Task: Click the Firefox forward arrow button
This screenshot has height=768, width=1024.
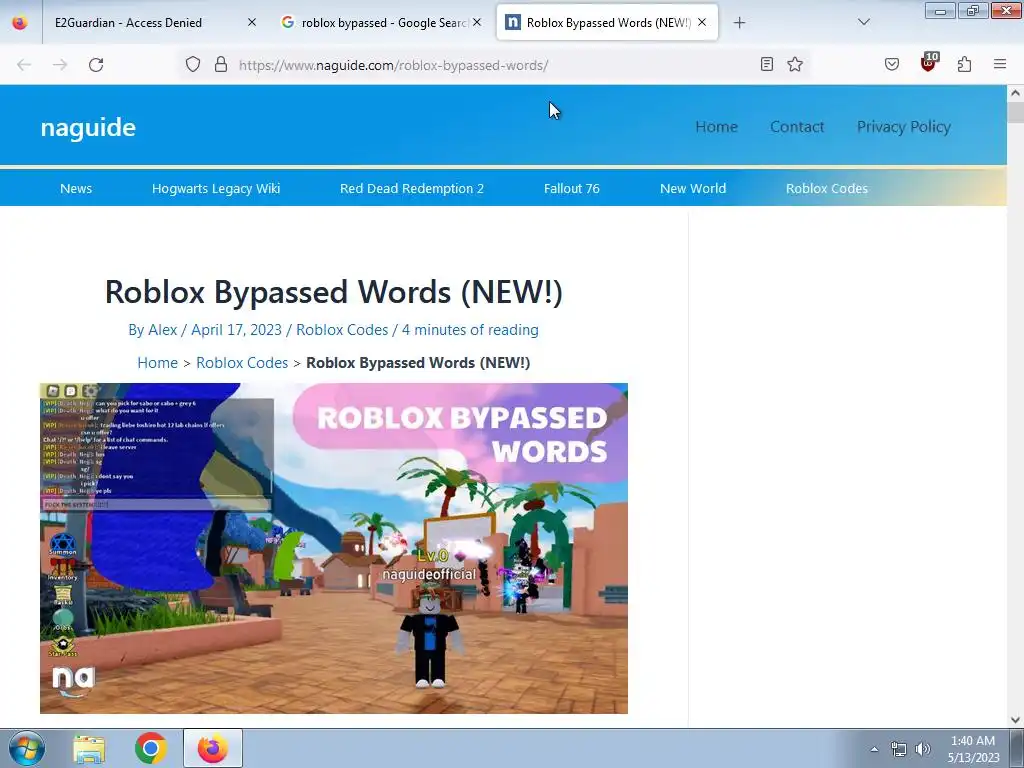Action: [60, 65]
